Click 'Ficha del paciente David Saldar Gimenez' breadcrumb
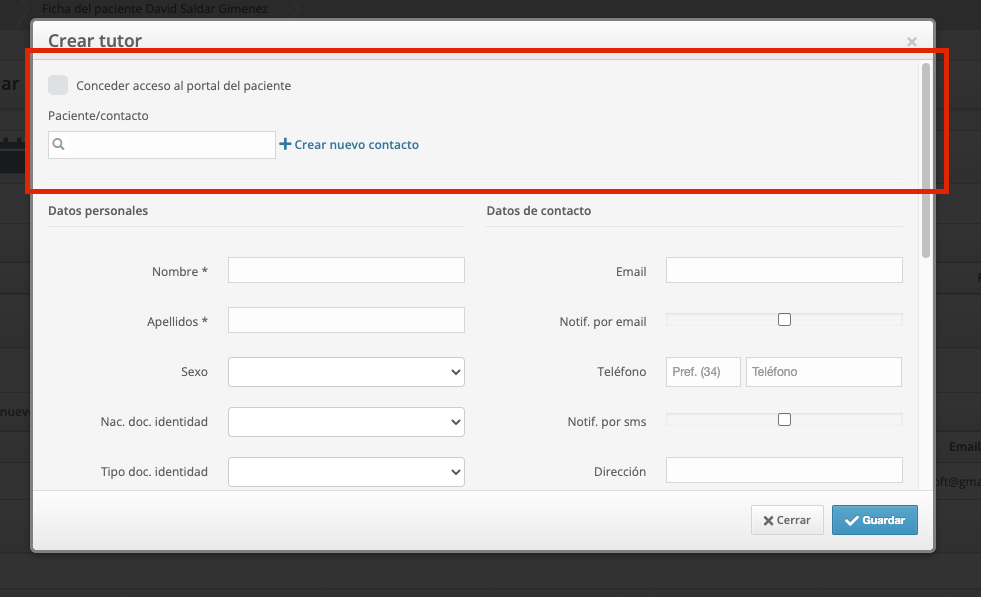The width and height of the screenshot is (981, 597). tap(155, 9)
